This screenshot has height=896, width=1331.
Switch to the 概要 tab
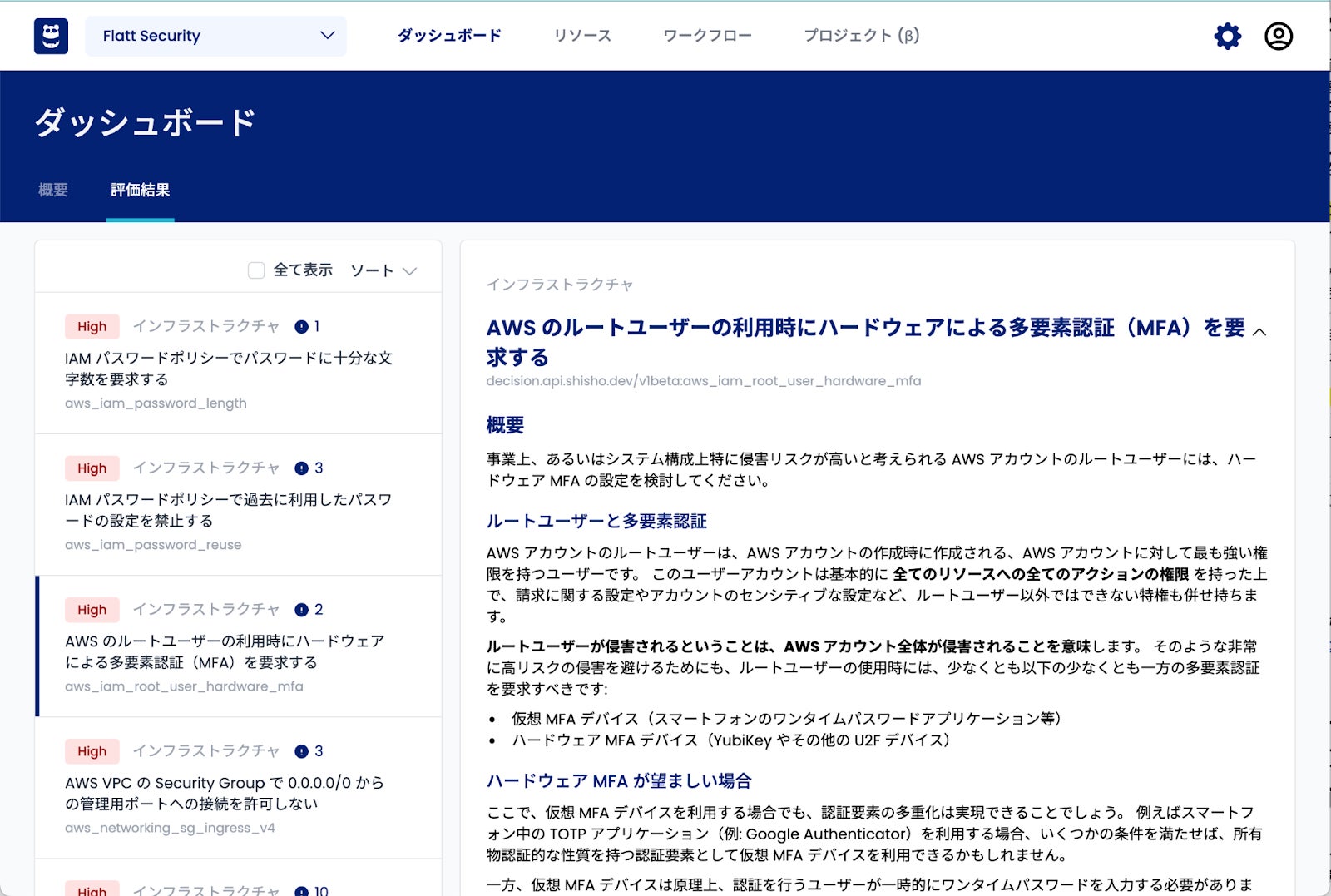[53, 191]
